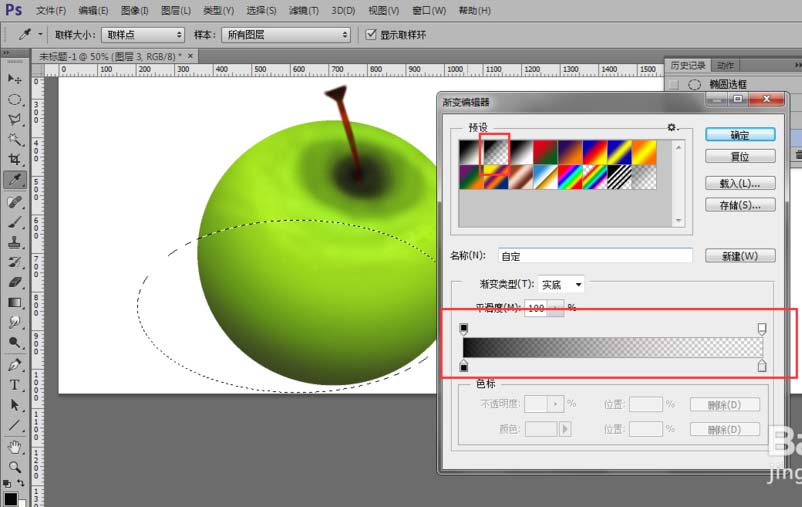This screenshot has width=802, height=507.
Task: Select the Path Selection arrow tool
Action: (14, 405)
